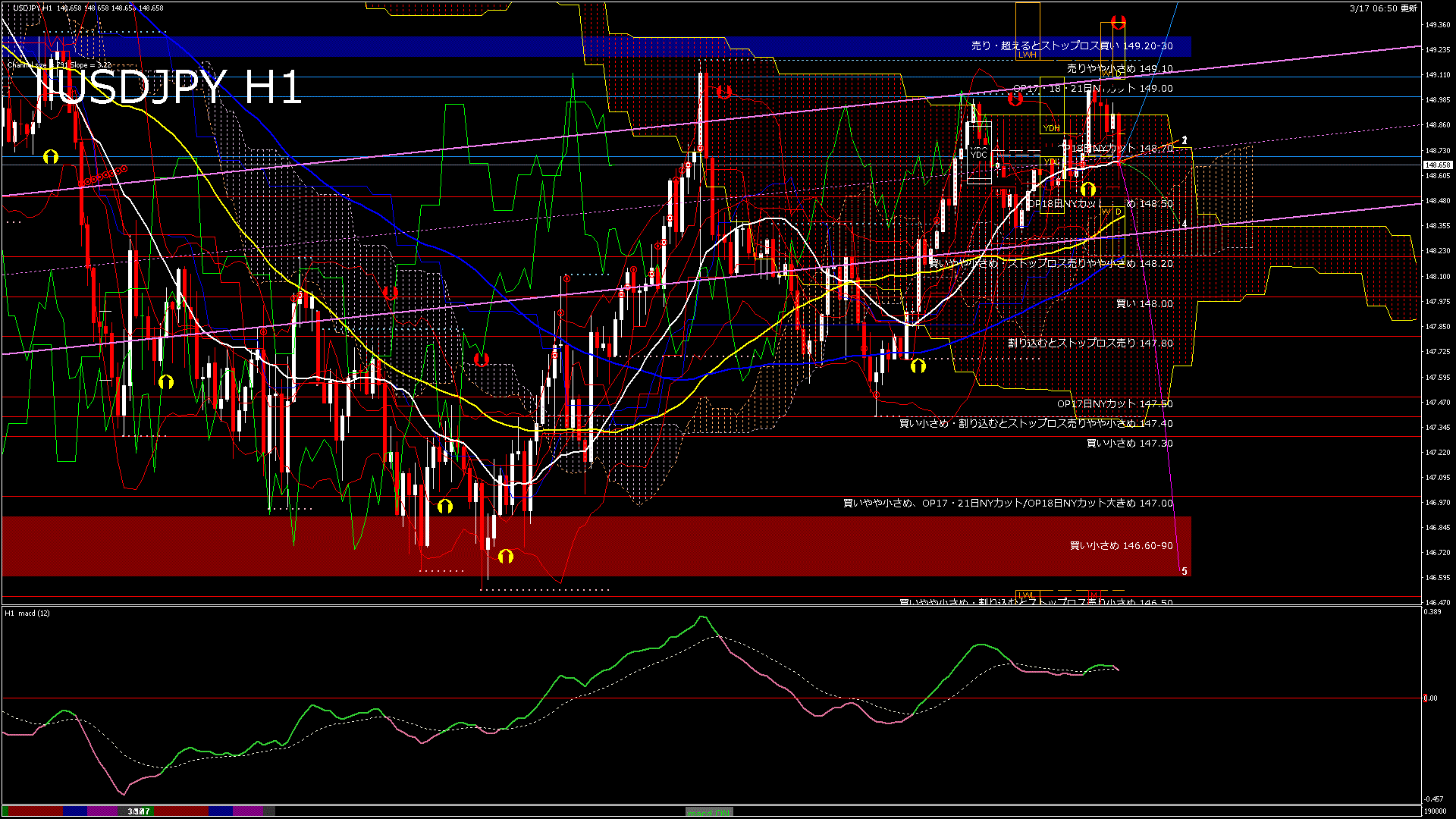Click the 'Channel size = 791 Slope = 3.22' text
The width and height of the screenshot is (1456, 819).
(x=59, y=65)
